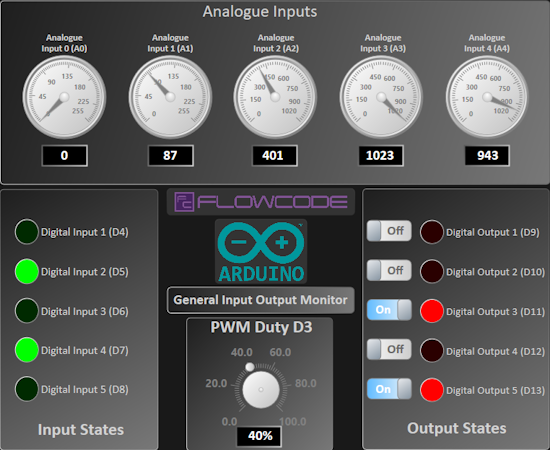Click the 60.0 mark on PWM dial
The width and height of the screenshot is (550, 450).
tap(280, 352)
